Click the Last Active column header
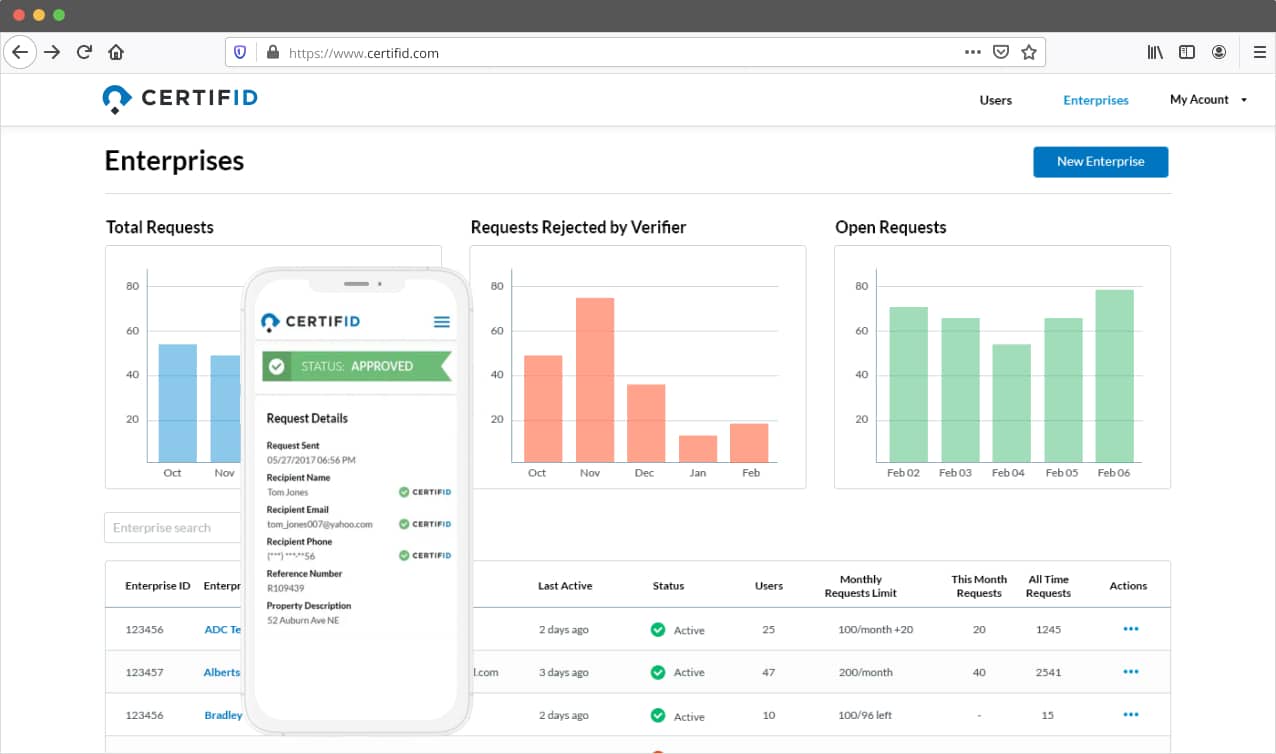1276x754 pixels. (565, 586)
